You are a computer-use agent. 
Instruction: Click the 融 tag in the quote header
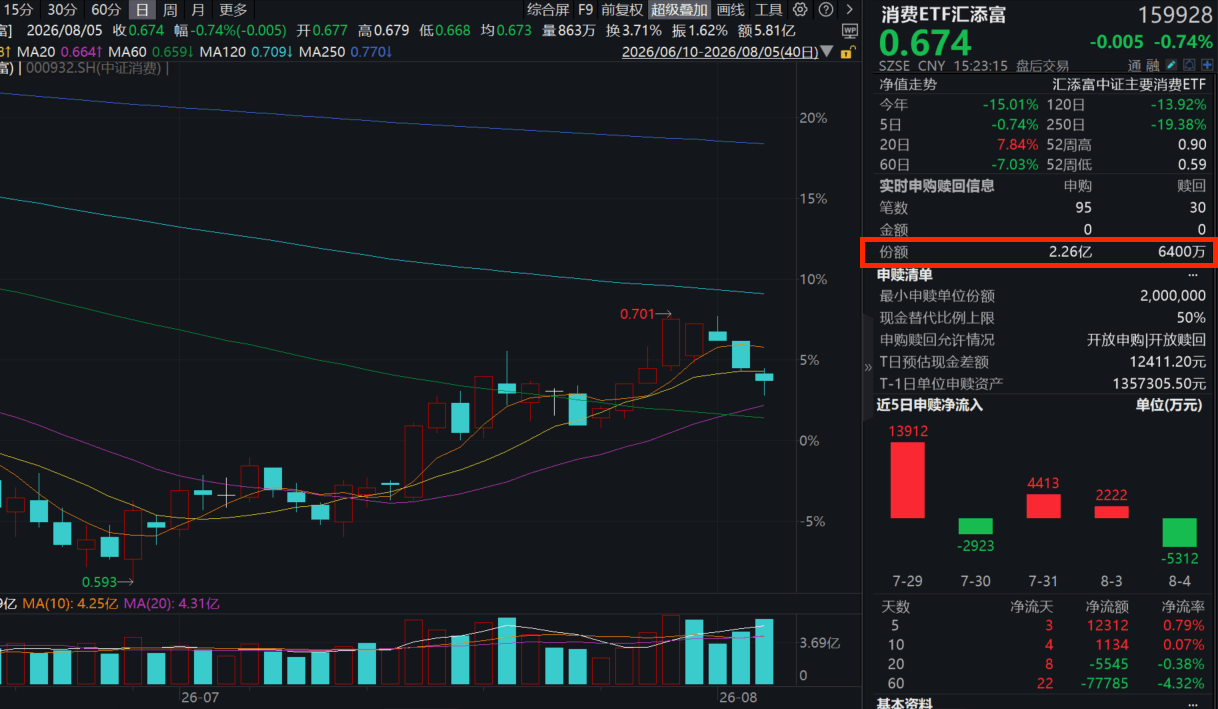[x=1152, y=66]
